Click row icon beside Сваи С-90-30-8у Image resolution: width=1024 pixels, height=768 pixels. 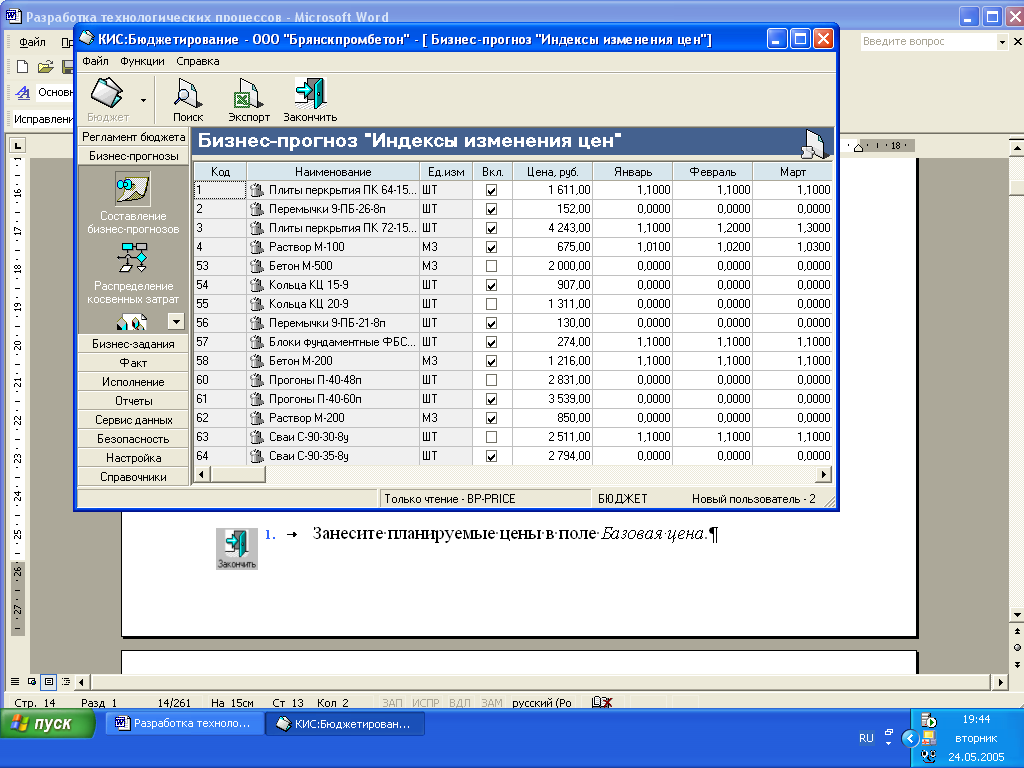coord(257,437)
